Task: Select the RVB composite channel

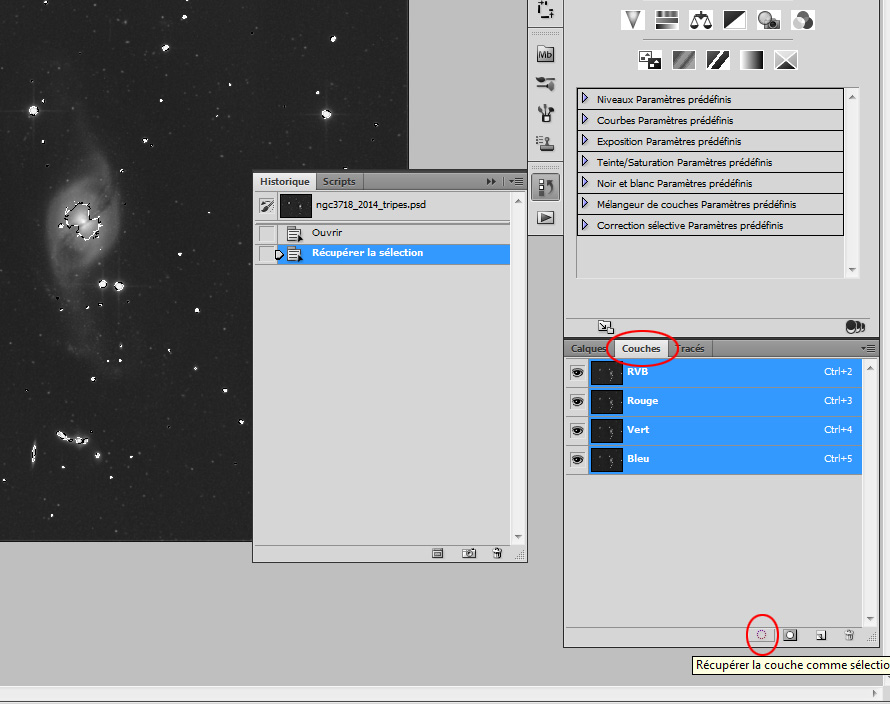Action: pos(725,372)
